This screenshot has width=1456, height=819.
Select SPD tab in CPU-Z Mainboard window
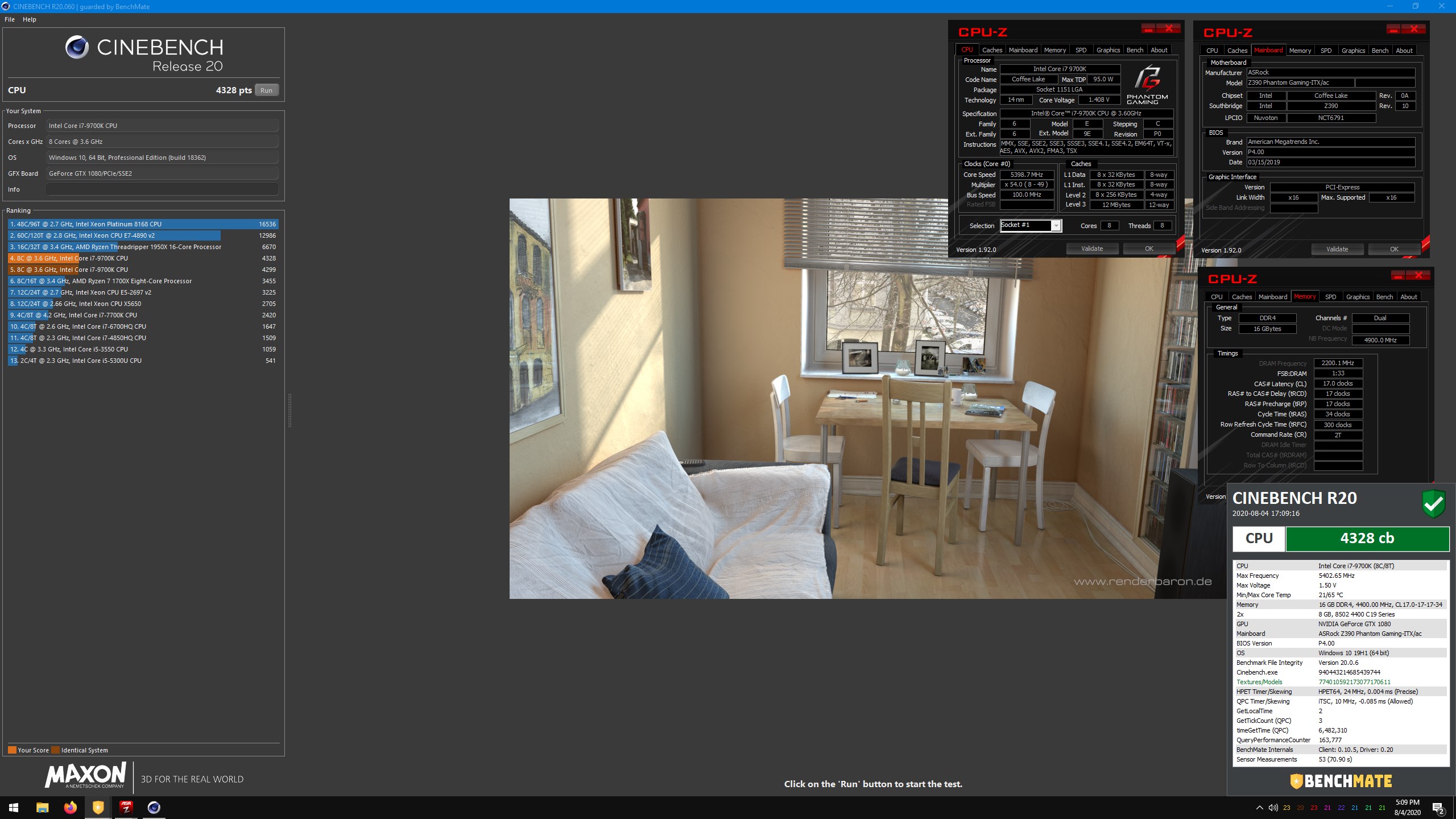pyautogui.click(x=1326, y=51)
